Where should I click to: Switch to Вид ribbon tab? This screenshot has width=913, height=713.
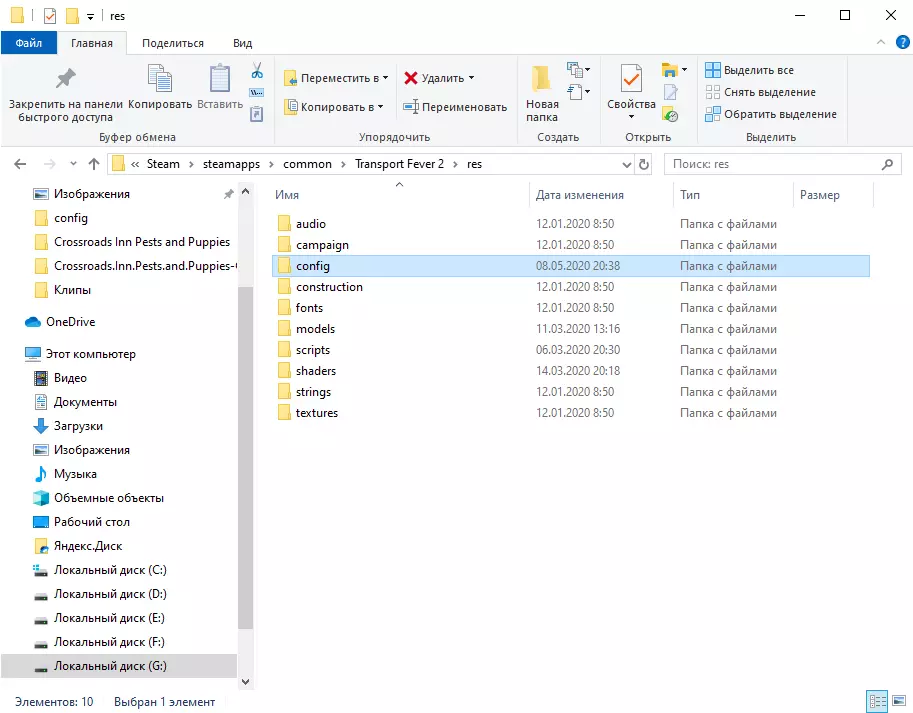242,43
